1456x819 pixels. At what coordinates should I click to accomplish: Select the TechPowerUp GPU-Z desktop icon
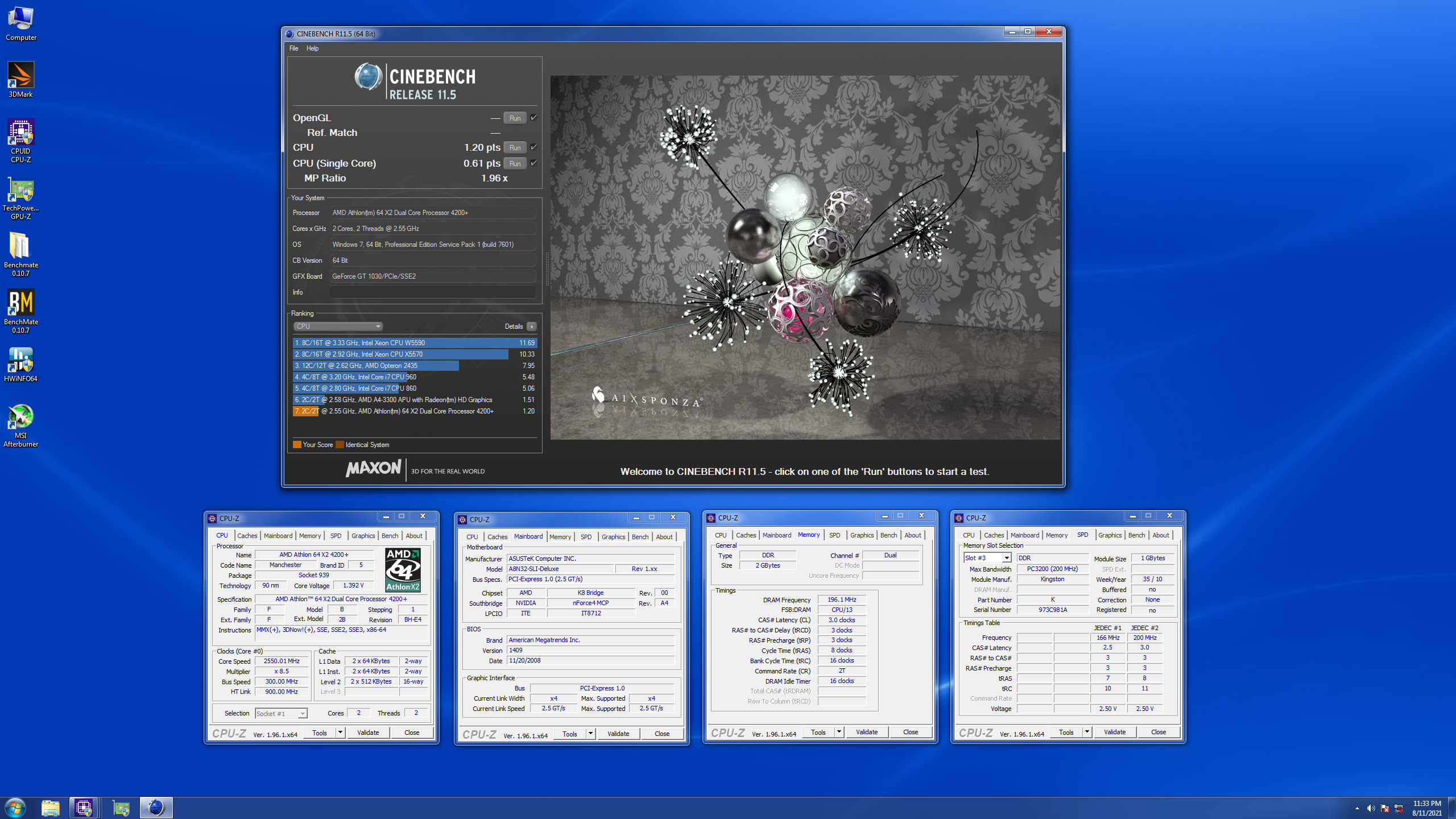pos(20,198)
